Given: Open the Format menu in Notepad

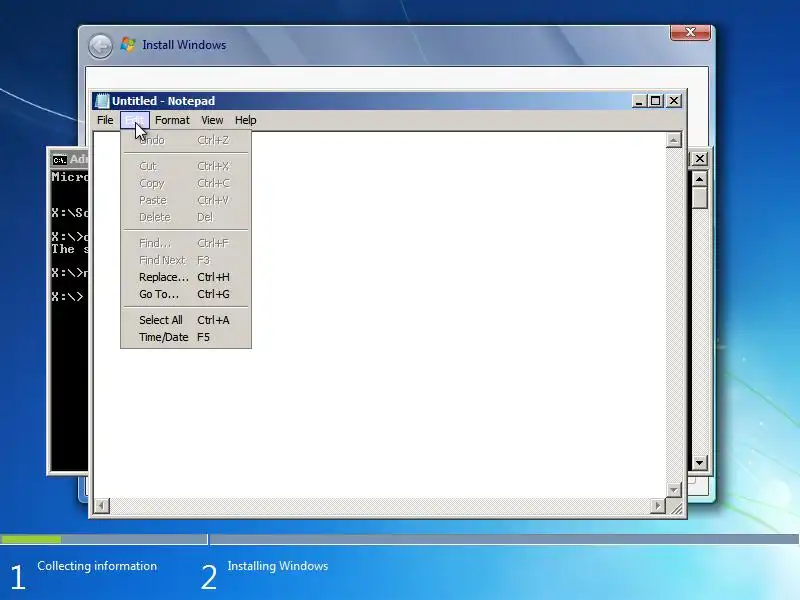Looking at the screenshot, I should point(172,120).
